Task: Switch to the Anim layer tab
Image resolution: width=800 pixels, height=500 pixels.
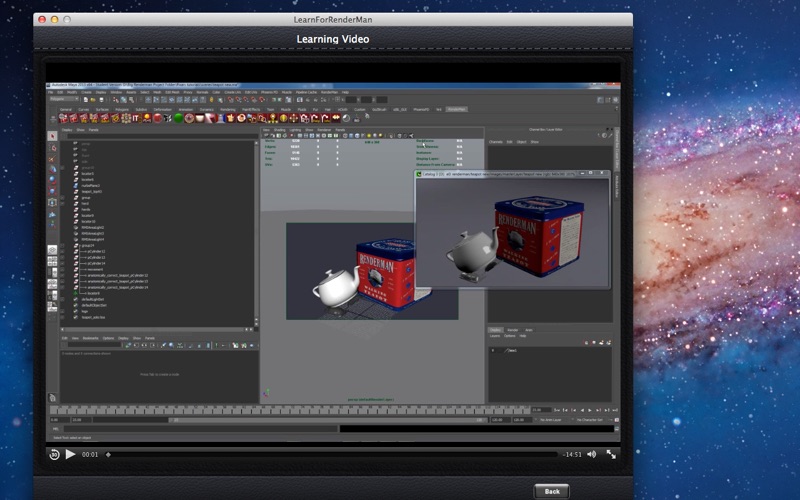Action: (529, 330)
